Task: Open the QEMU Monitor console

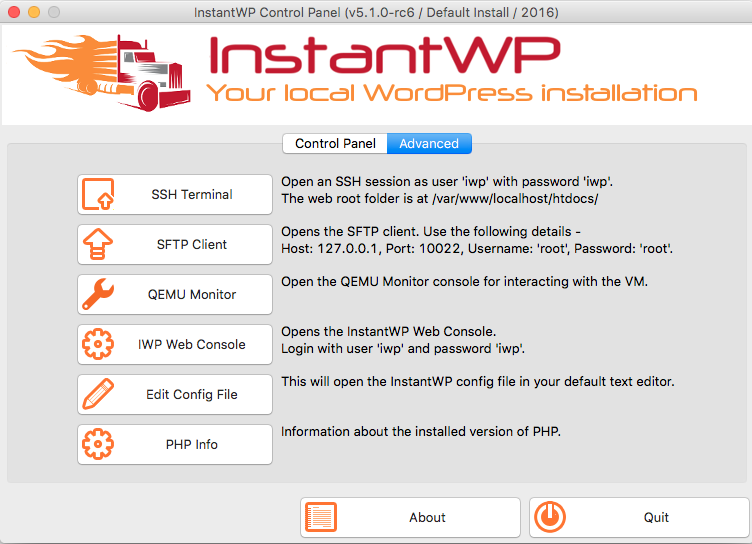Action: (x=175, y=294)
